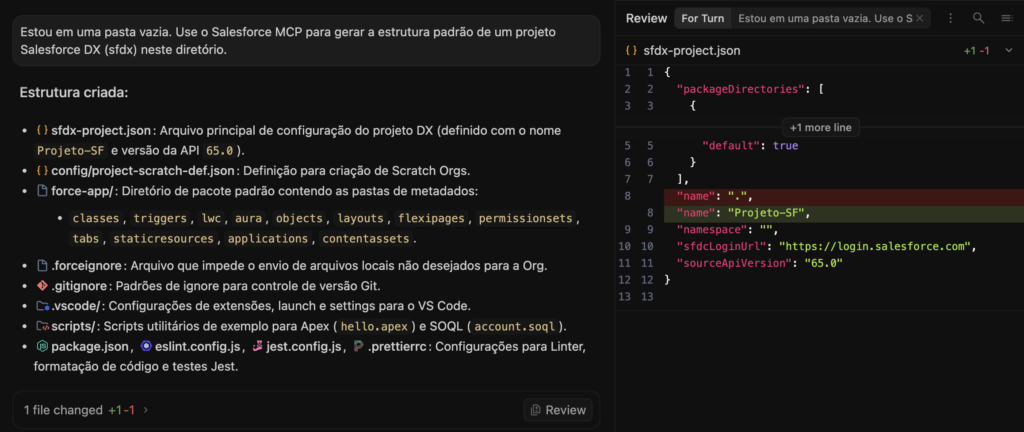Click the 'objects' code tag

pyautogui.click(x=299, y=218)
